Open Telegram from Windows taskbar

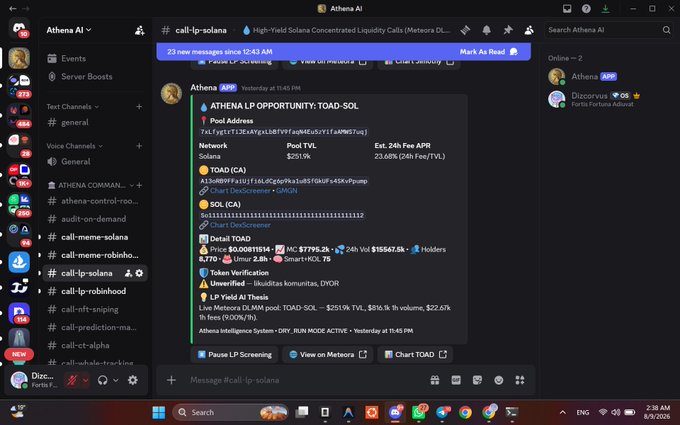tap(442, 412)
